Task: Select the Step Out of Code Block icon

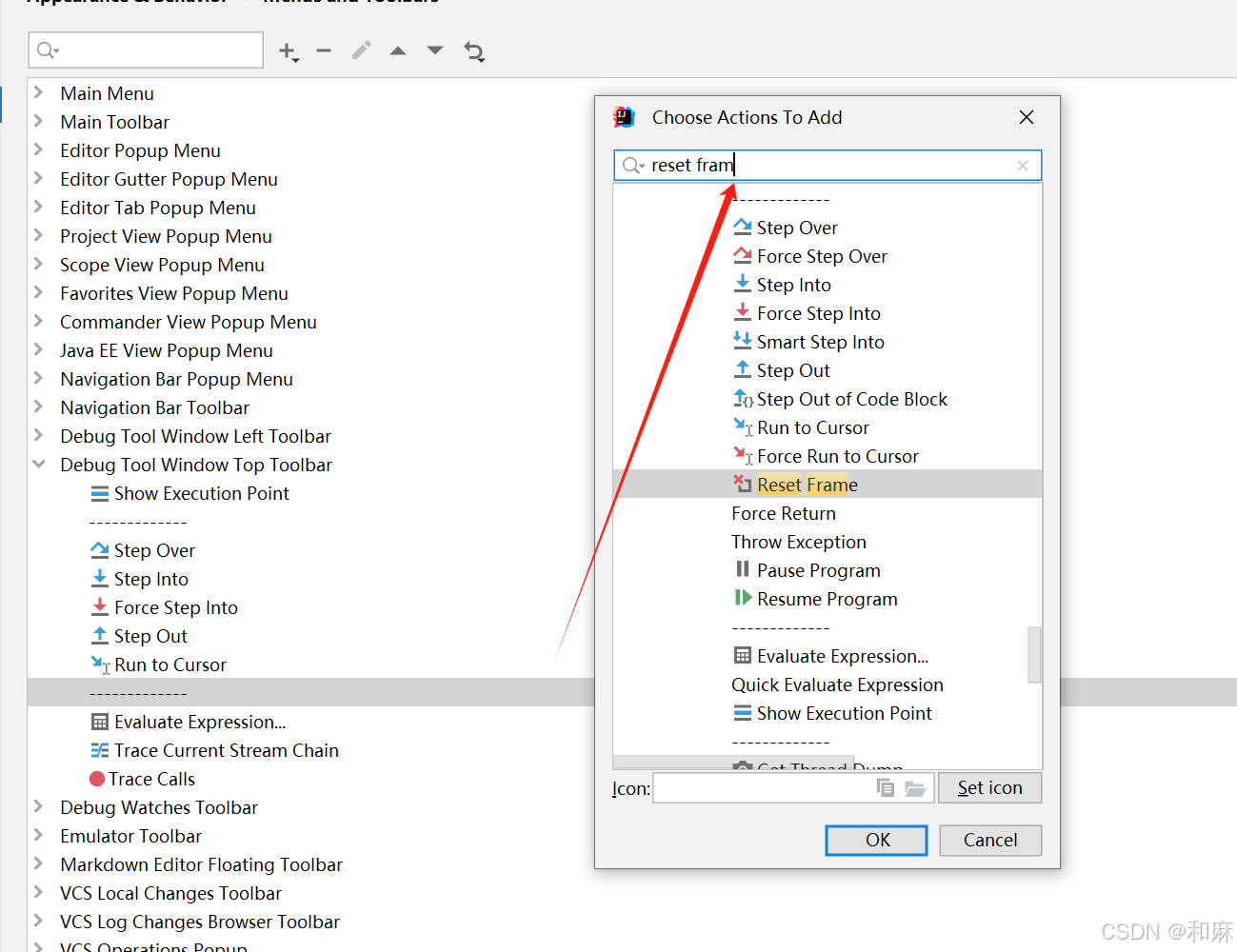Action: click(746, 398)
